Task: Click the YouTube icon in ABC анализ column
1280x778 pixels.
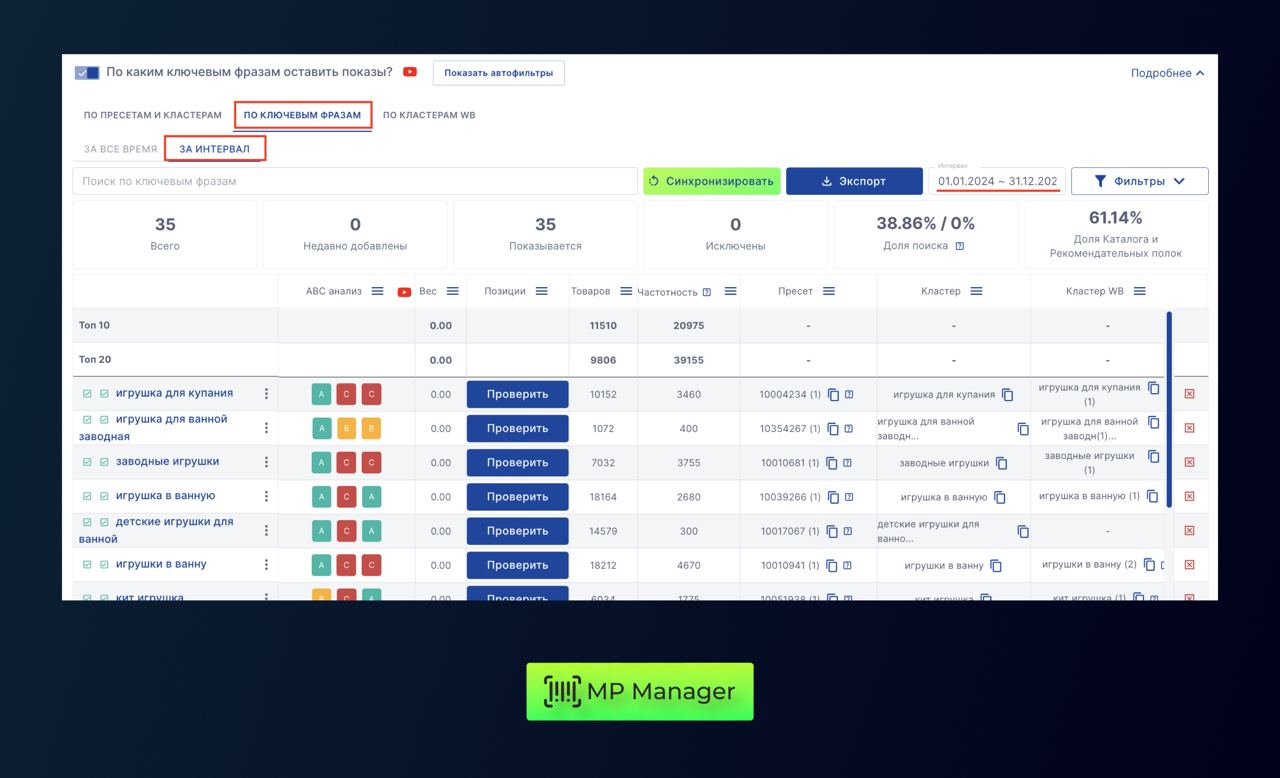Action: click(x=404, y=292)
